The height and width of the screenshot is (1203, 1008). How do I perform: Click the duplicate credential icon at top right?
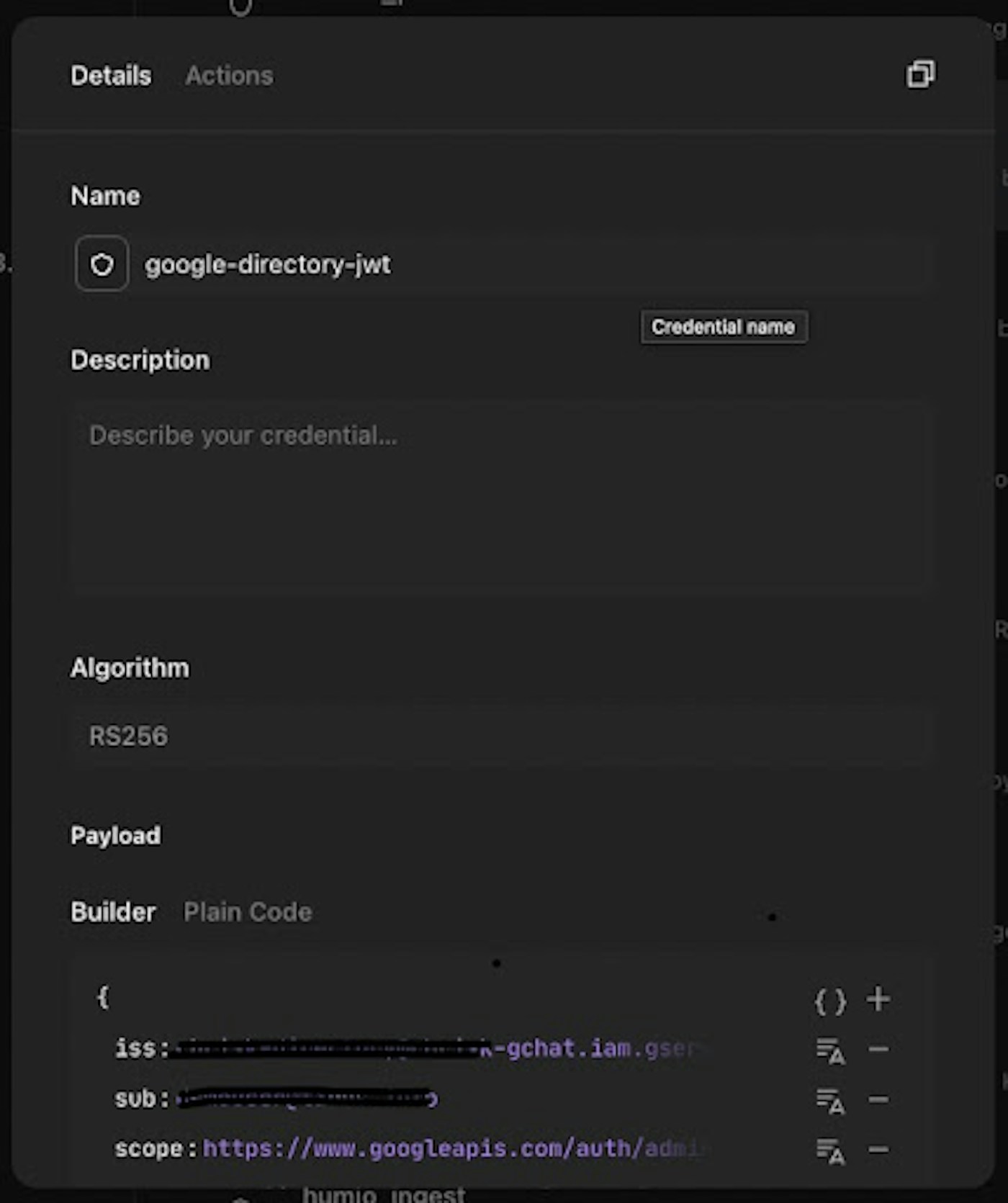click(x=920, y=74)
